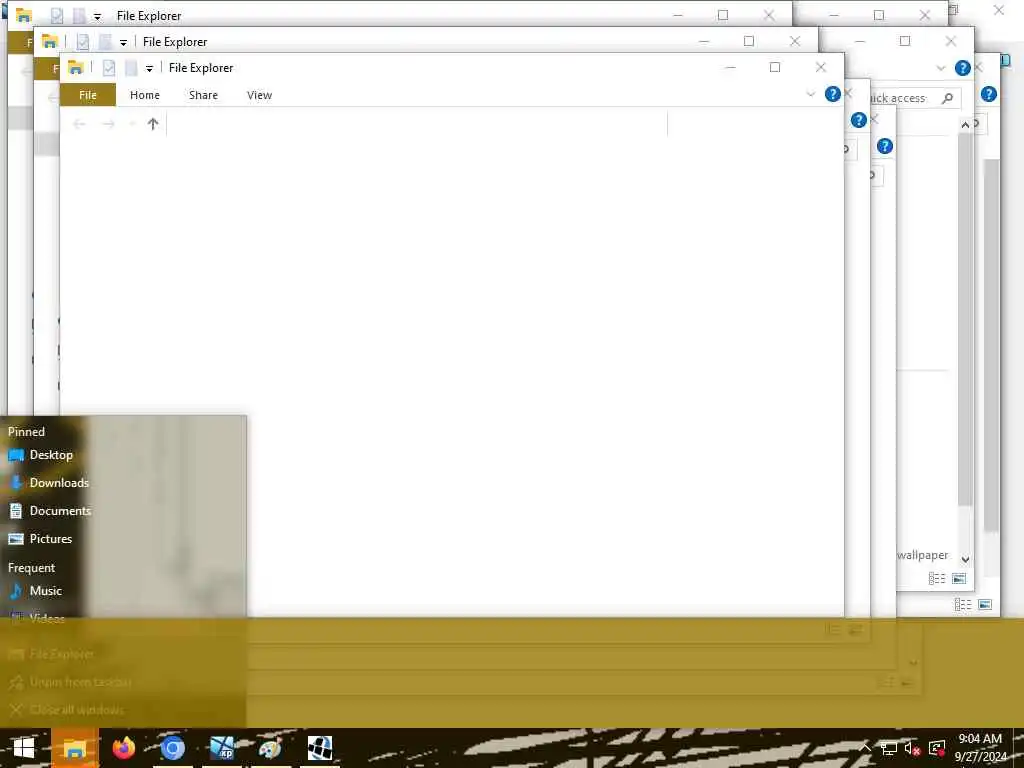The image size is (1024, 768).
Task: Open the View ribbon tab
Action: click(x=259, y=95)
